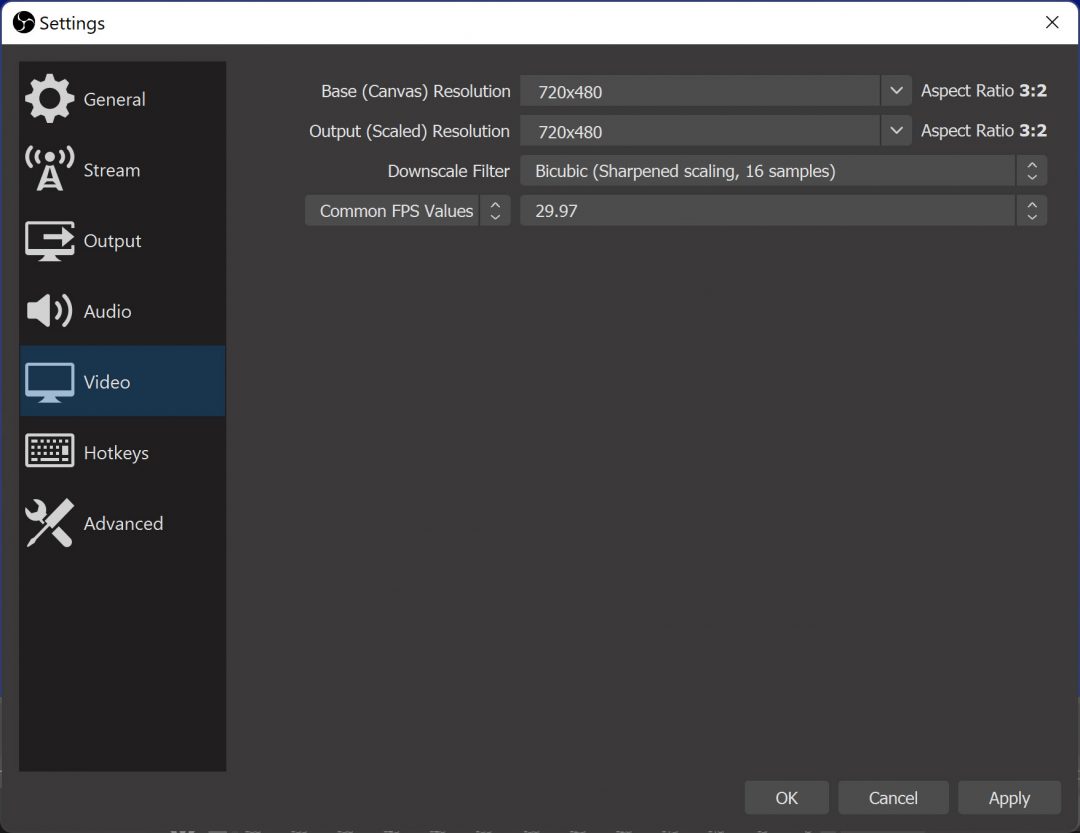This screenshot has width=1080, height=833.
Task: Click the Hotkeys keyboard icon
Action: [x=50, y=452]
